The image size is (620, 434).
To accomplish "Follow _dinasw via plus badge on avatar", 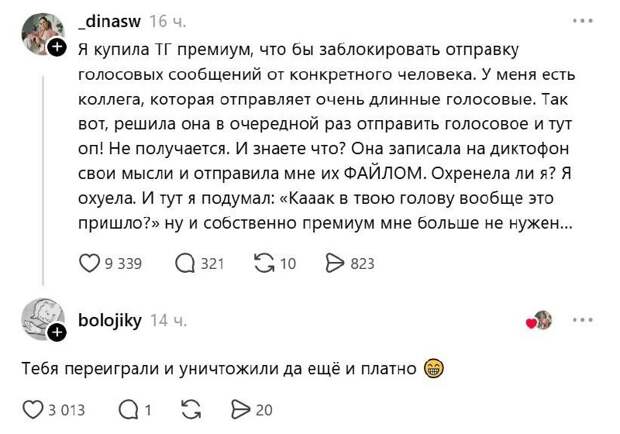I will [58, 47].
